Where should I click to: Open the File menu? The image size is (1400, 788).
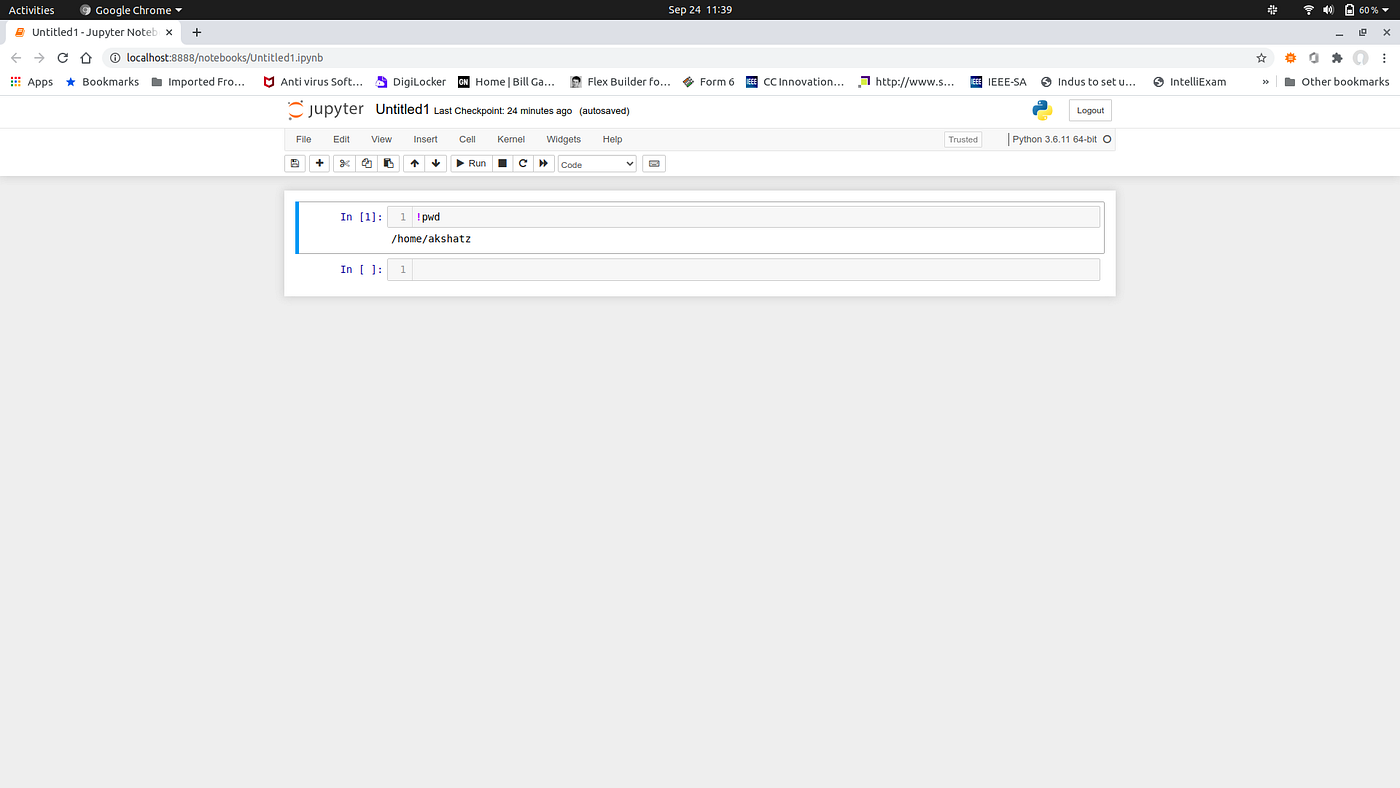(x=303, y=139)
